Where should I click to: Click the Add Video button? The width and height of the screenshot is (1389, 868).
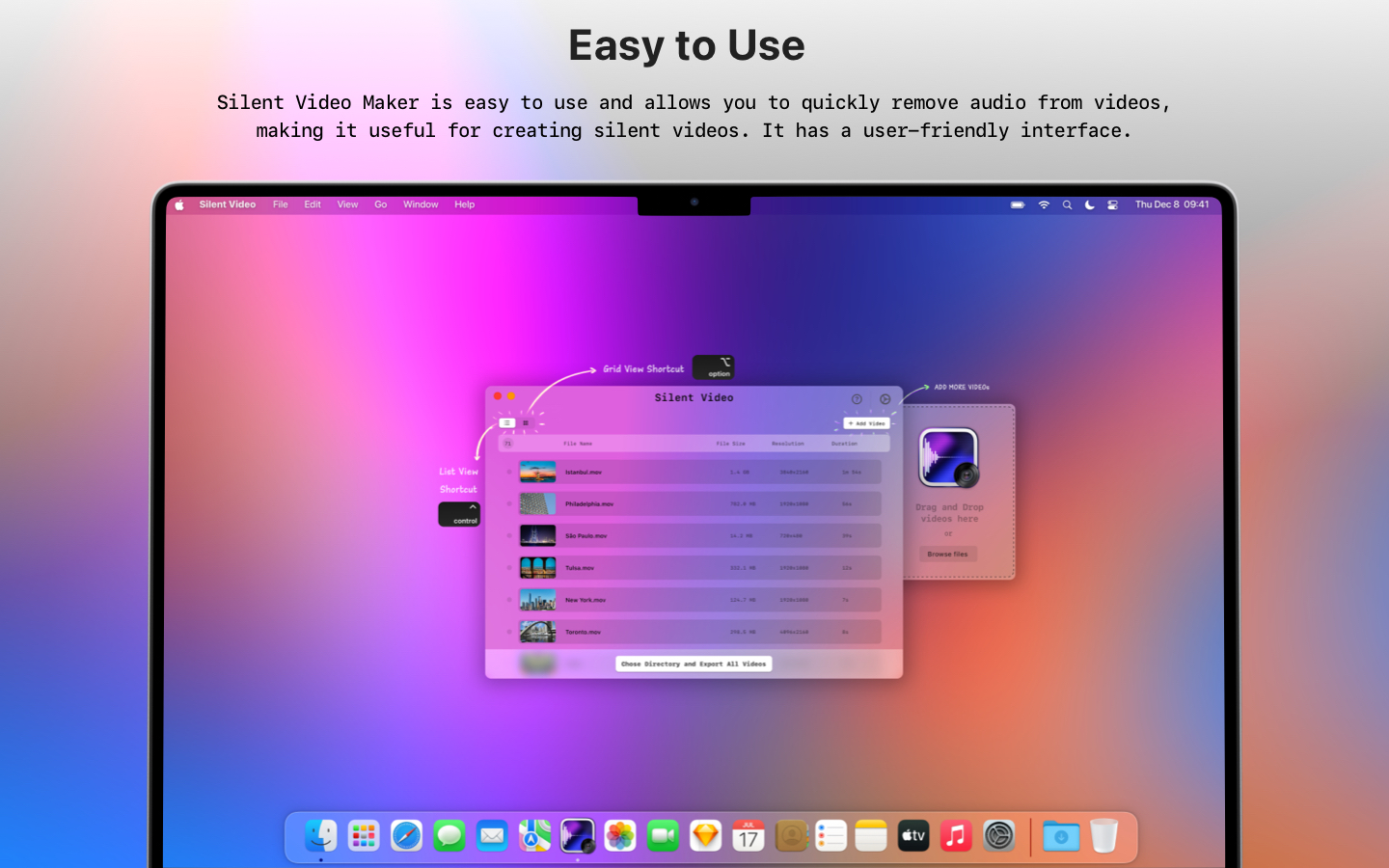(866, 423)
